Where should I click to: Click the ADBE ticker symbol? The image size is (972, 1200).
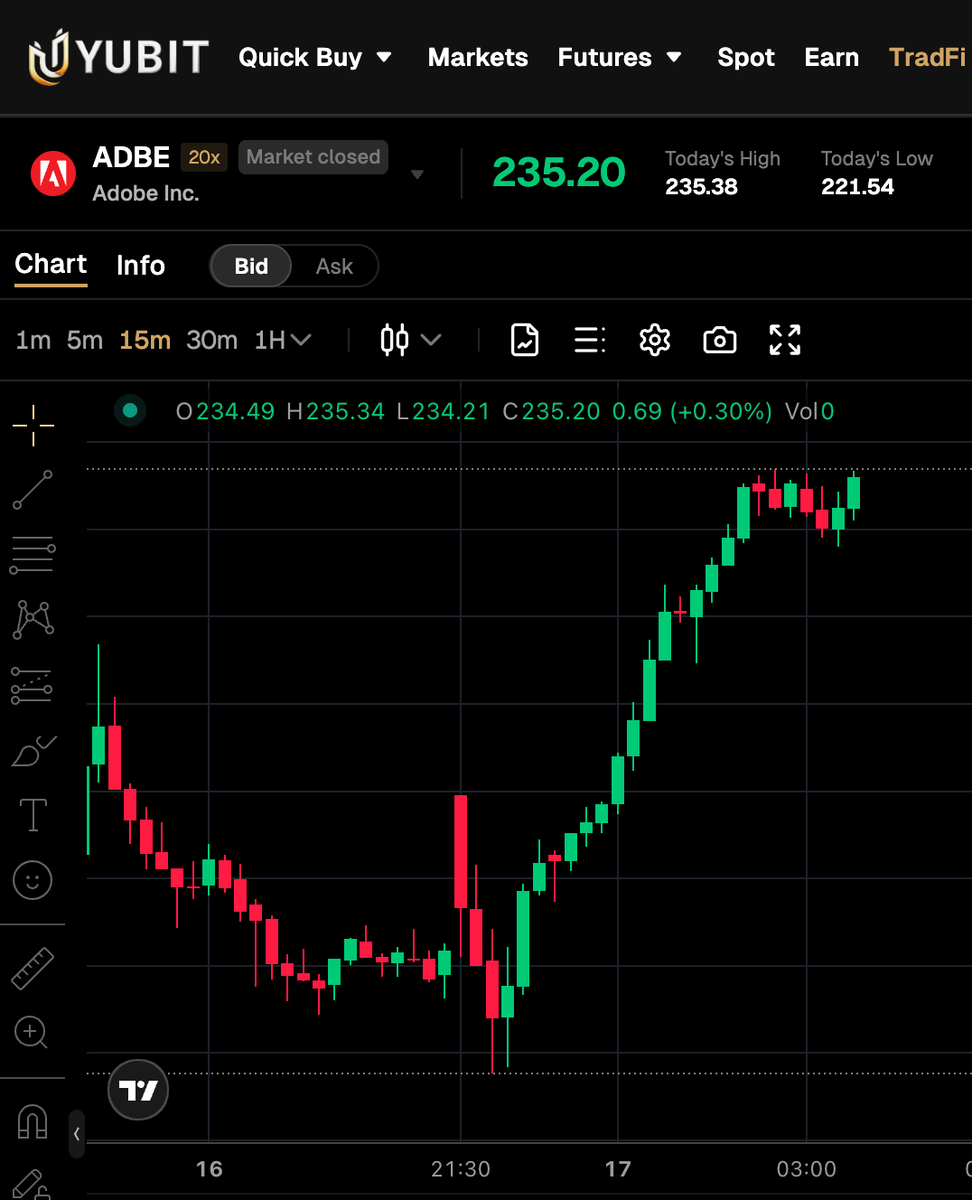[132, 157]
